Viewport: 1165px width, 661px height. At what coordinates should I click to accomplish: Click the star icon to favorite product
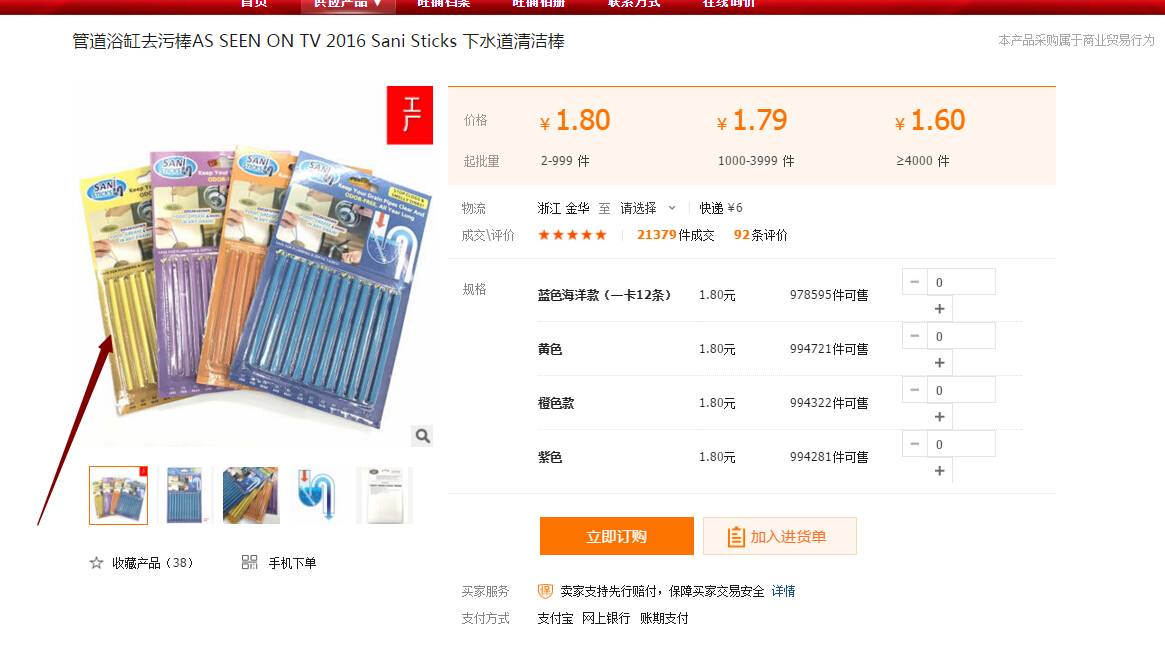tap(97, 563)
